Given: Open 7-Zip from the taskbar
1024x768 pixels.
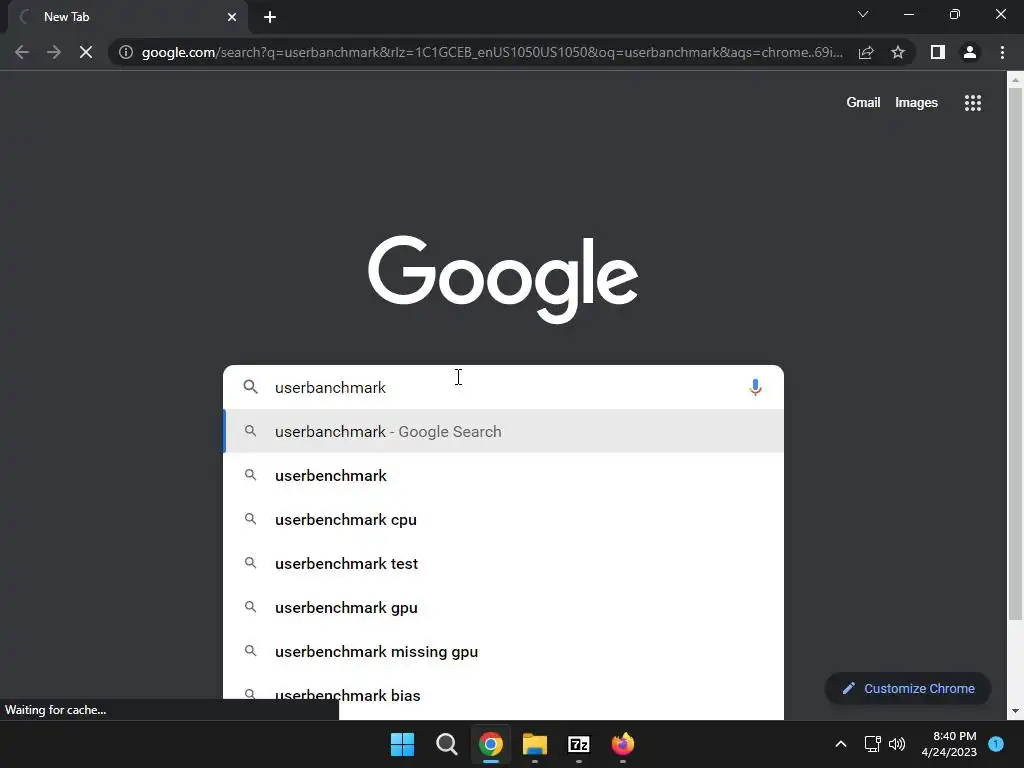Looking at the screenshot, I should (579, 744).
